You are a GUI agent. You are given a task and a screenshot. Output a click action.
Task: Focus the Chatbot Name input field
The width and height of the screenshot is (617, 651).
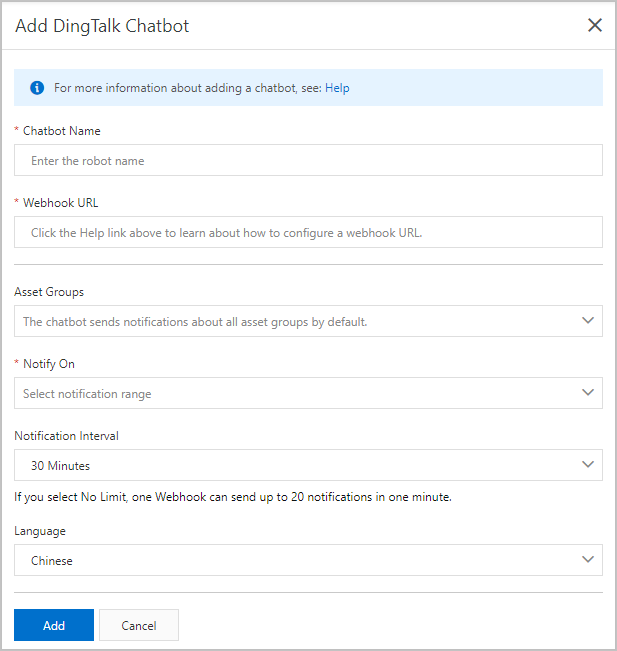308,160
